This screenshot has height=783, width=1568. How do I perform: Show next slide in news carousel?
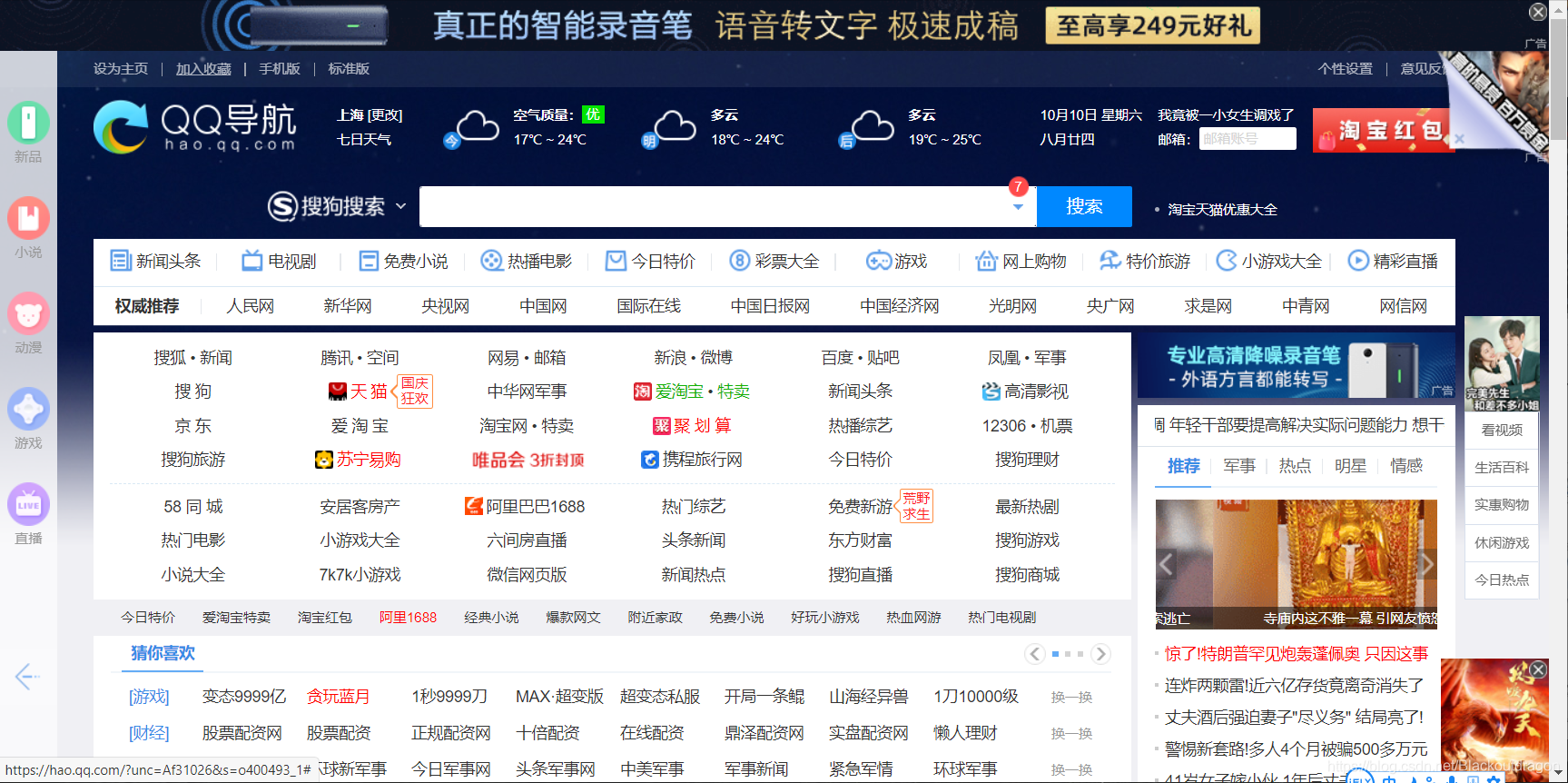[1426, 564]
